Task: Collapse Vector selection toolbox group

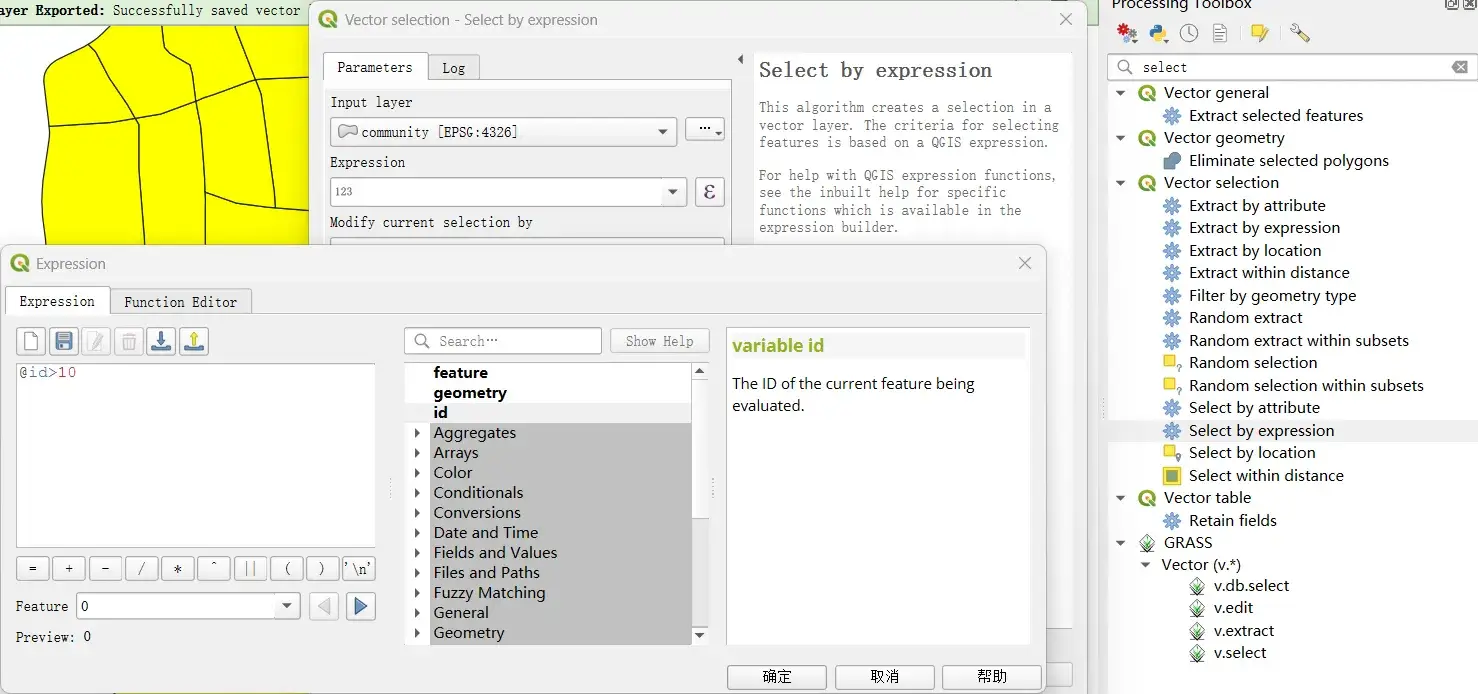Action: 1121,183
